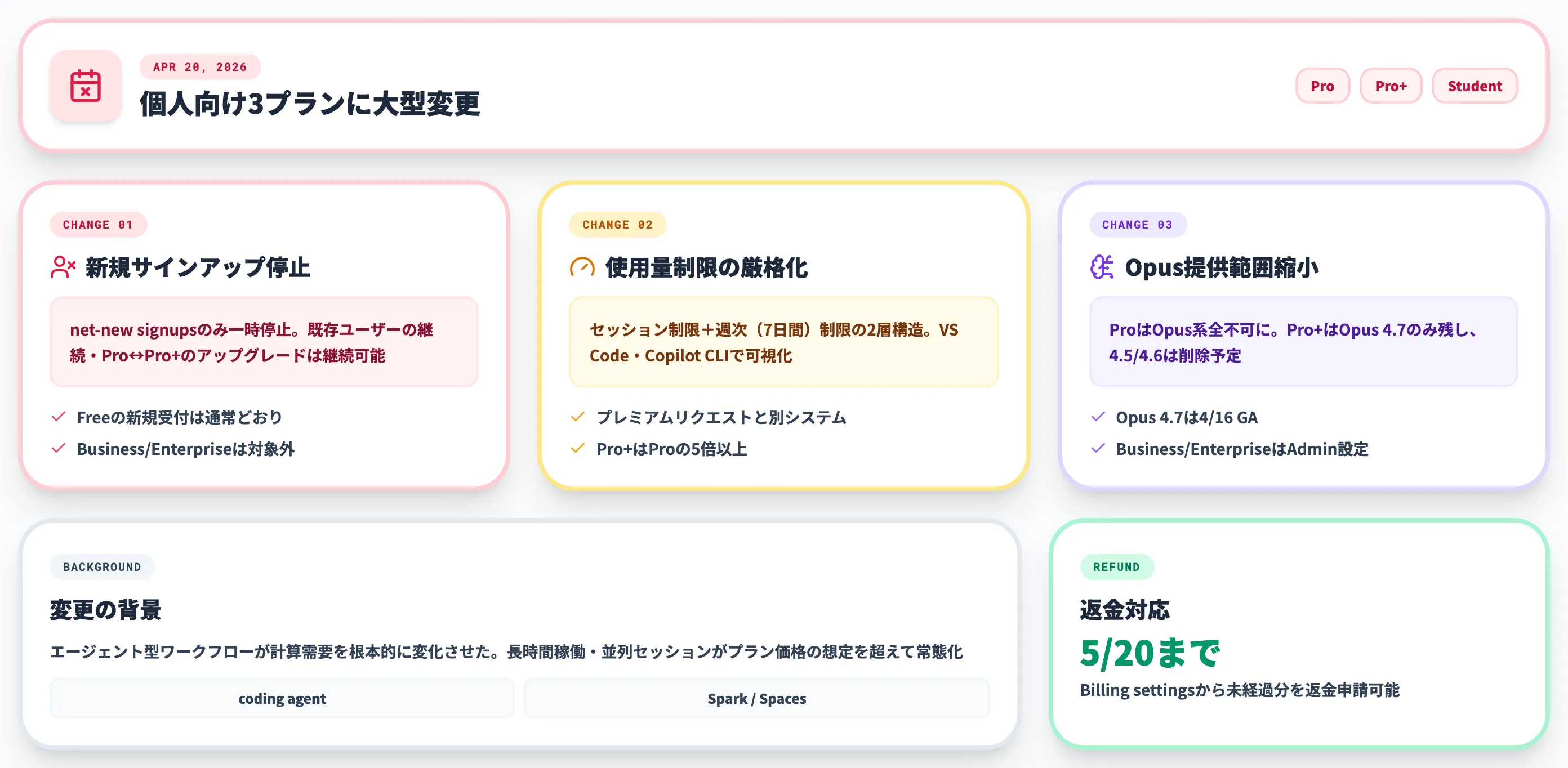Click the checkmark beside Opus 4.7は4/16 GA

pyautogui.click(x=1098, y=417)
